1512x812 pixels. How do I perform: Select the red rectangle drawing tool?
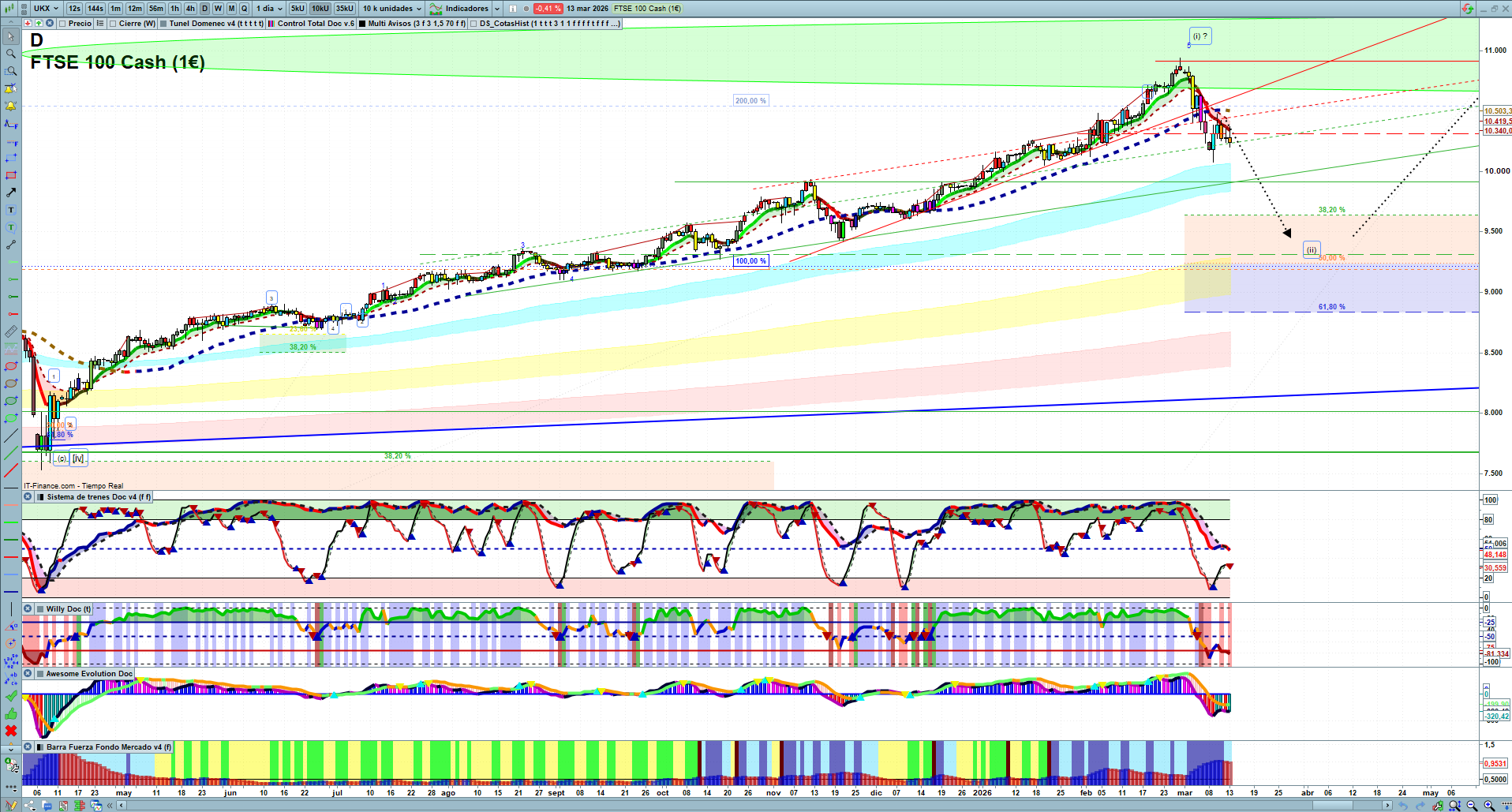[x=11, y=175]
